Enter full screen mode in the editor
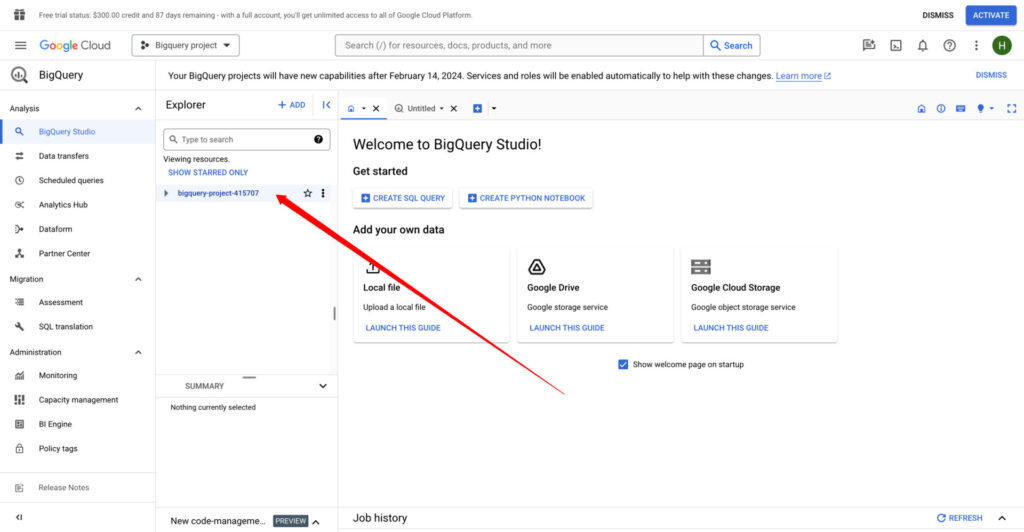 [x=1011, y=108]
